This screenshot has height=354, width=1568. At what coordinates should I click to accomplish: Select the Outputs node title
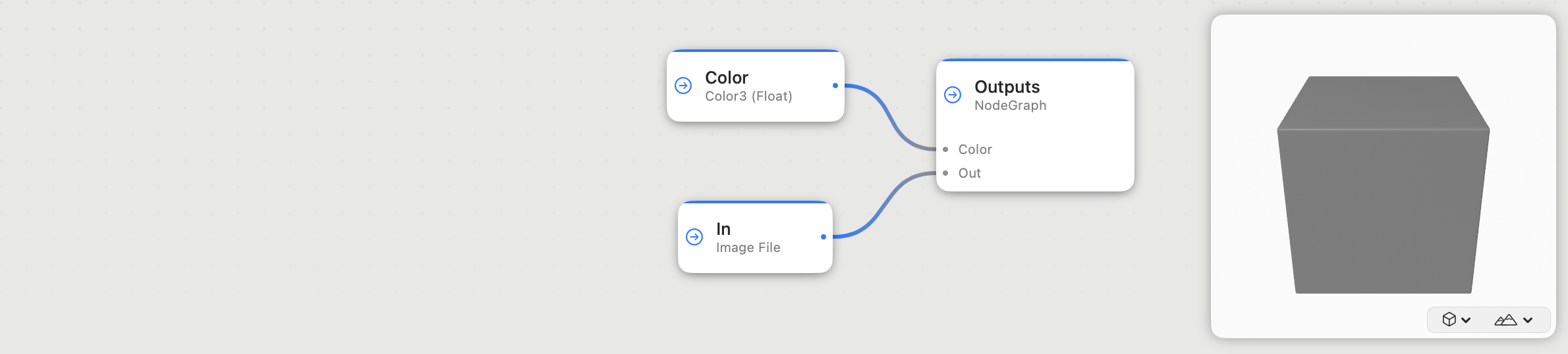(1007, 87)
